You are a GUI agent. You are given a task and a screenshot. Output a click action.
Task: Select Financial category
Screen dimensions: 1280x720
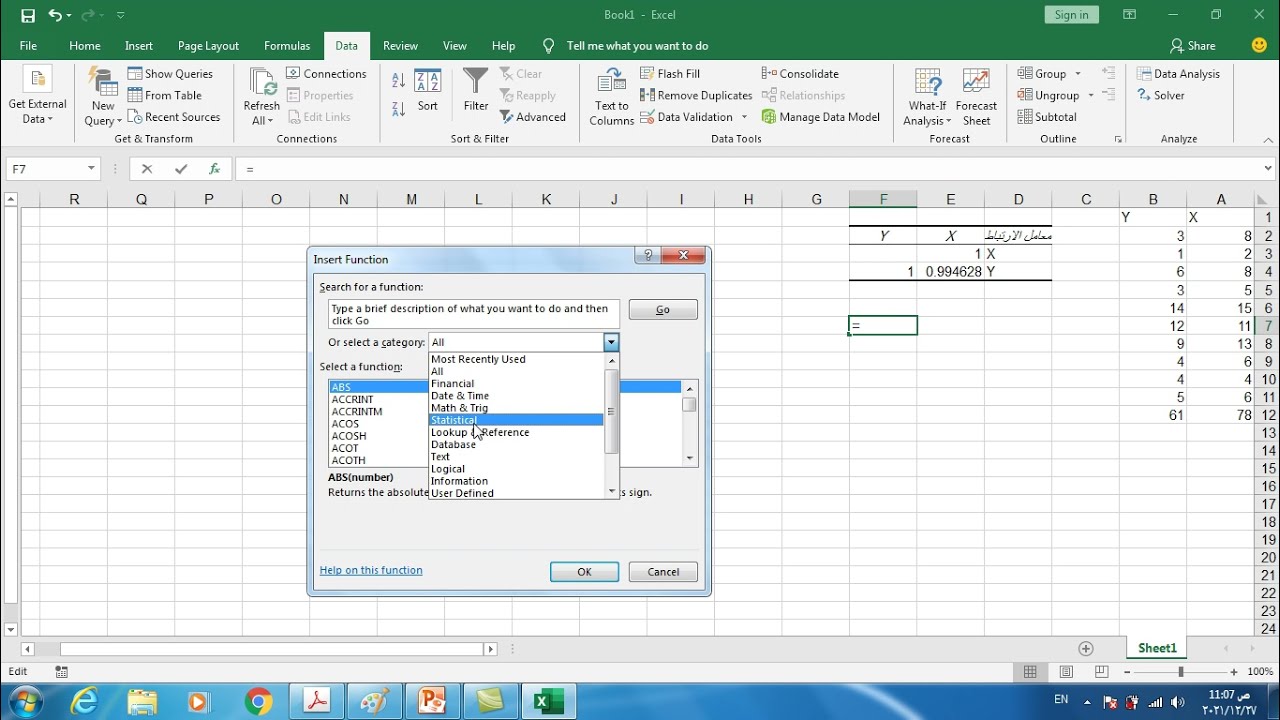coord(516,384)
